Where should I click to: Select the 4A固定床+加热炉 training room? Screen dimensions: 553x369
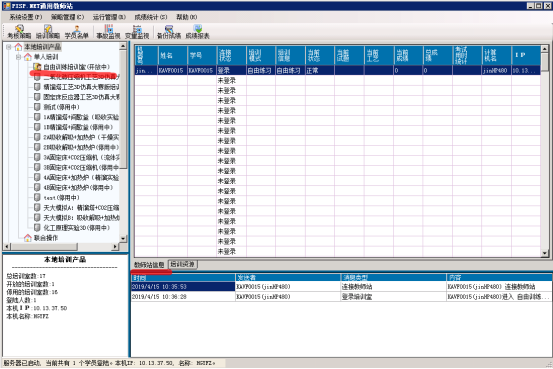coord(81,177)
